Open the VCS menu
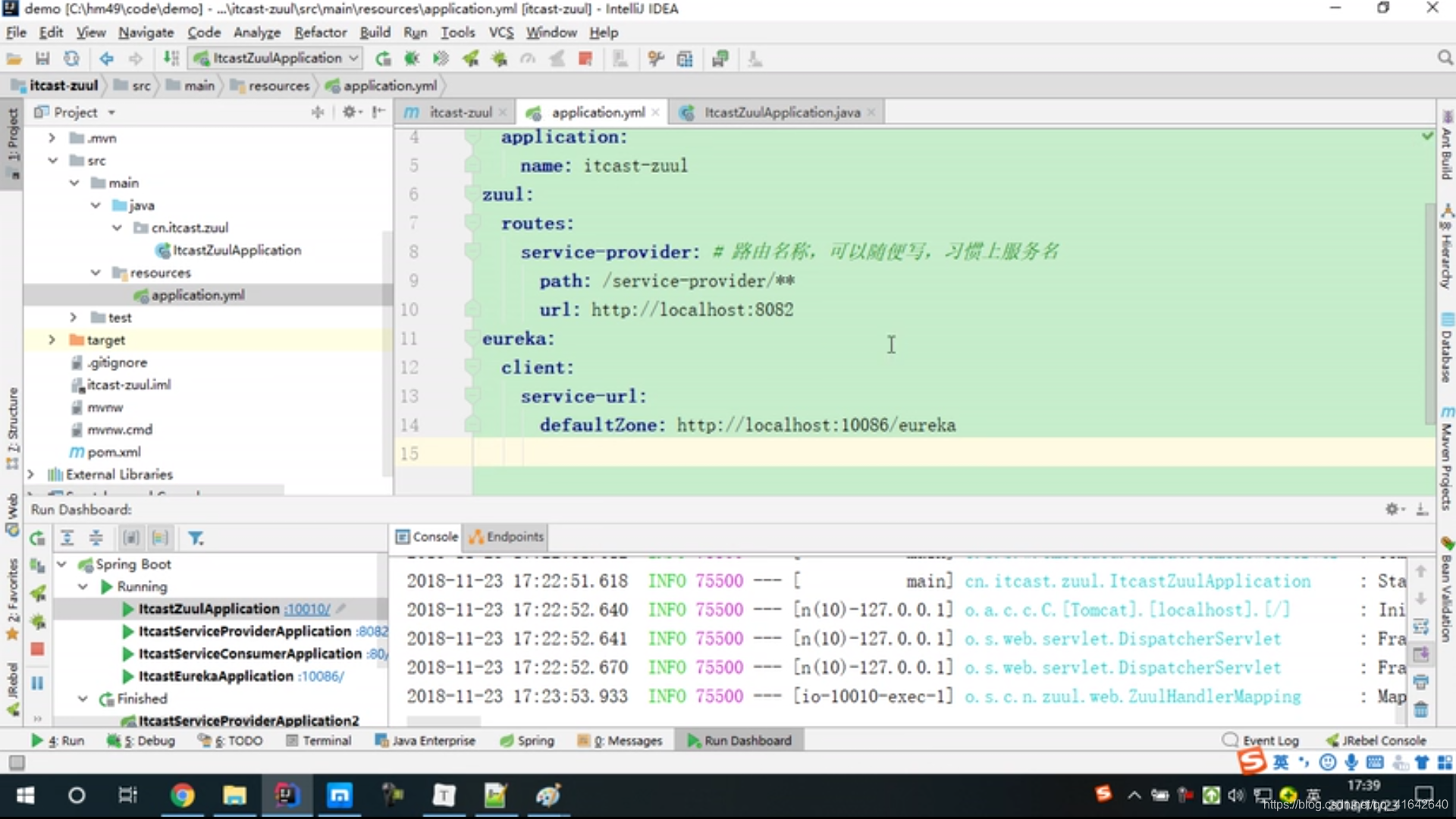This screenshot has height=819, width=1456. (500, 33)
